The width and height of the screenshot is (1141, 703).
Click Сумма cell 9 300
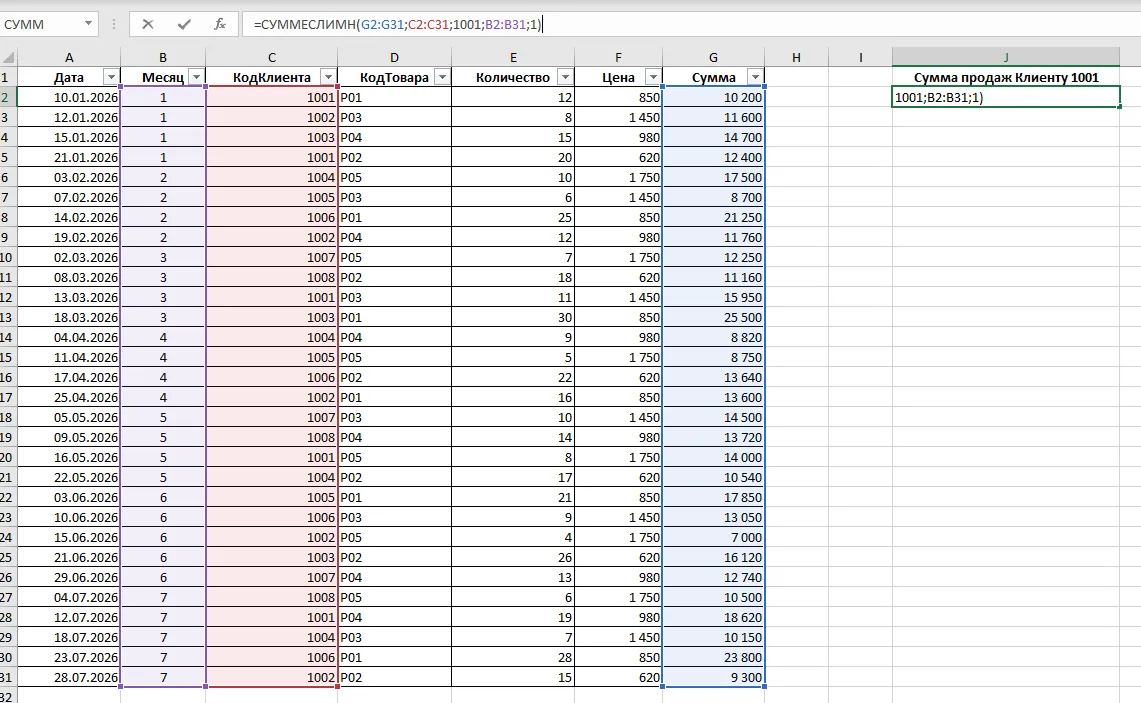(713, 678)
